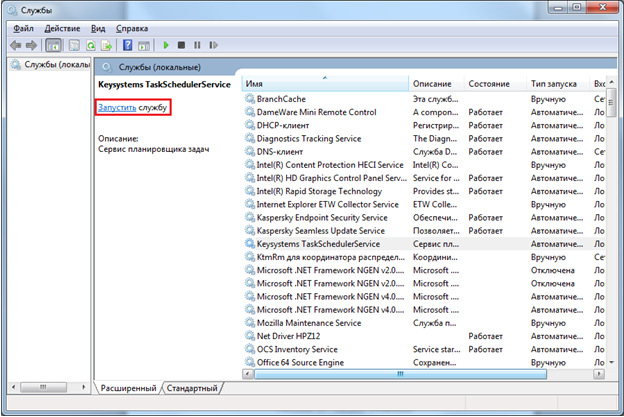
Task: Click Вручную start type of BranchCache
Action: [548, 99]
